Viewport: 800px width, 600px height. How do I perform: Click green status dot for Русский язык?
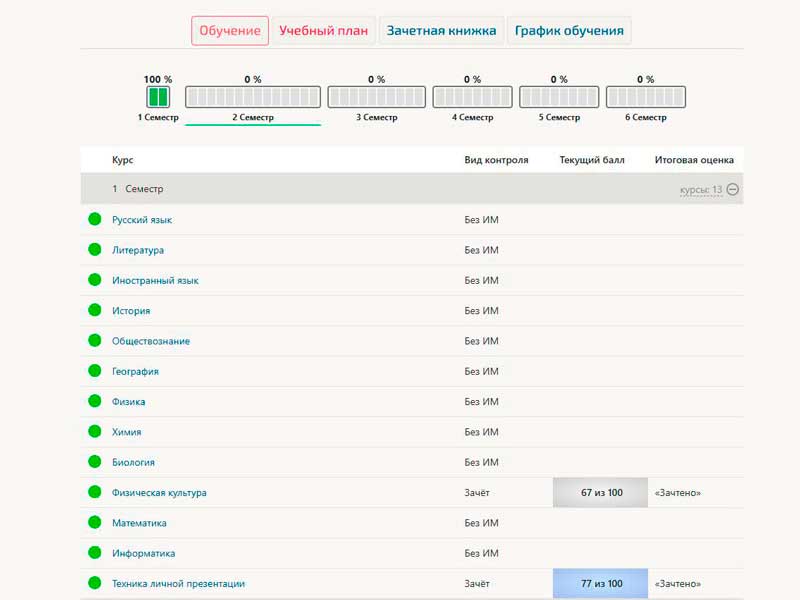[x=95, y=219]
